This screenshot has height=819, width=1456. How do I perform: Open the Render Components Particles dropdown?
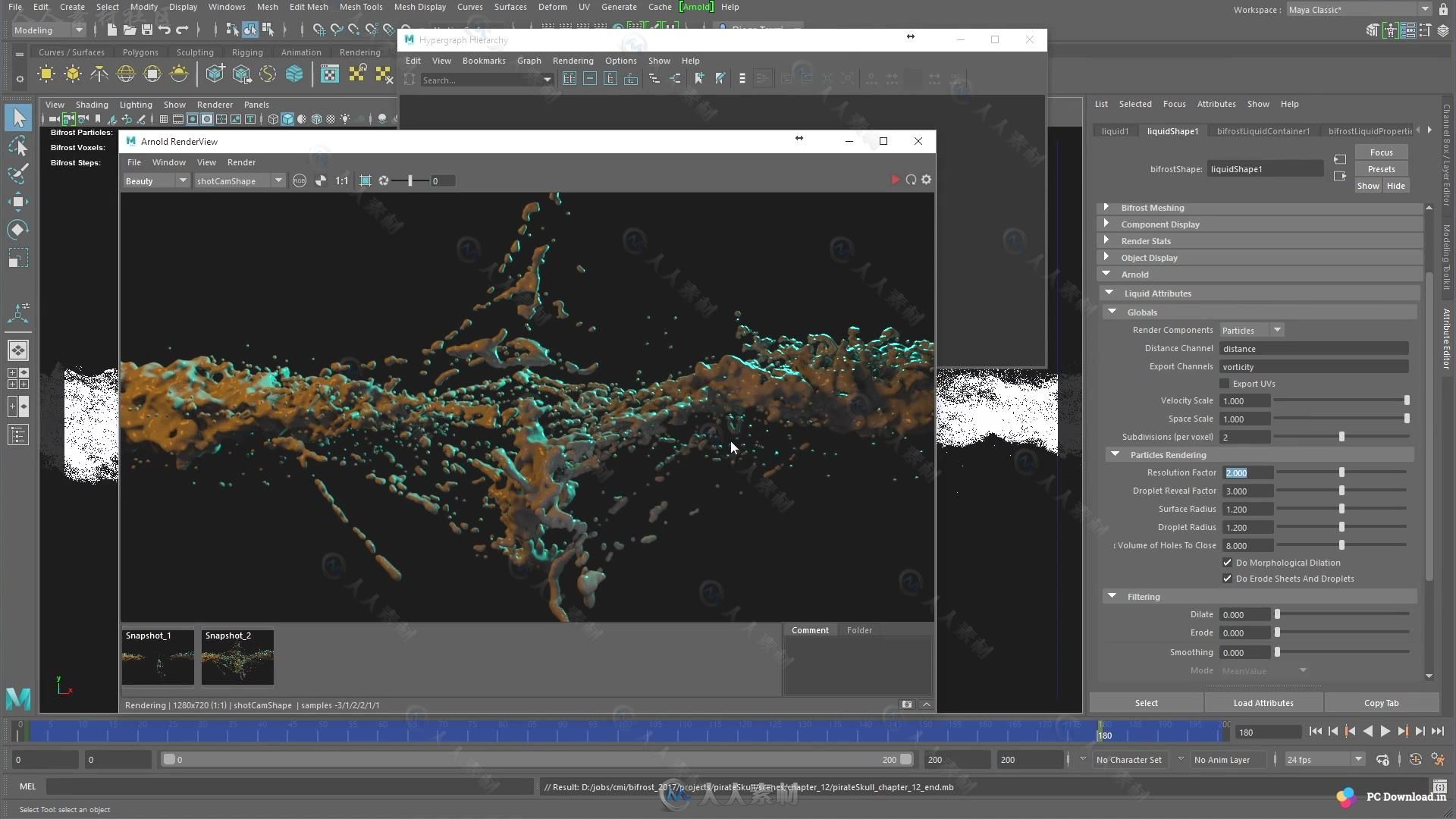1251,331
